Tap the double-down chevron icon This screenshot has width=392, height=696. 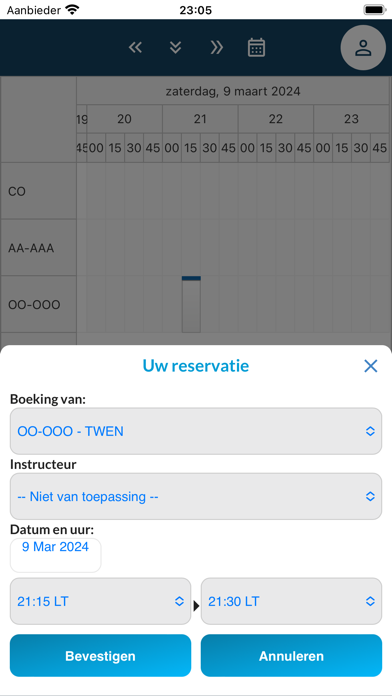tap(175, 47)
